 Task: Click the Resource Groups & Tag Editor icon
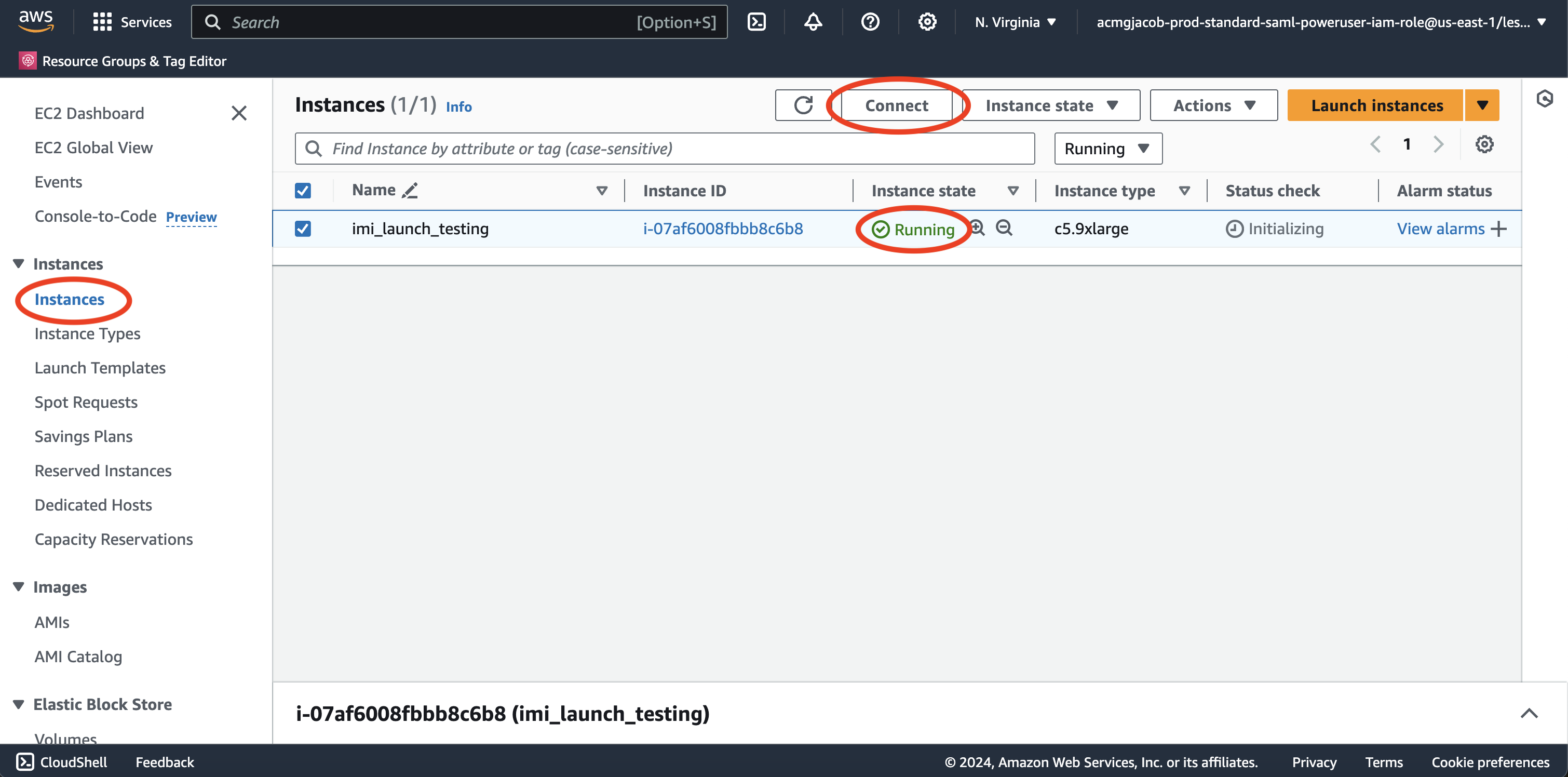coord(28,61)
